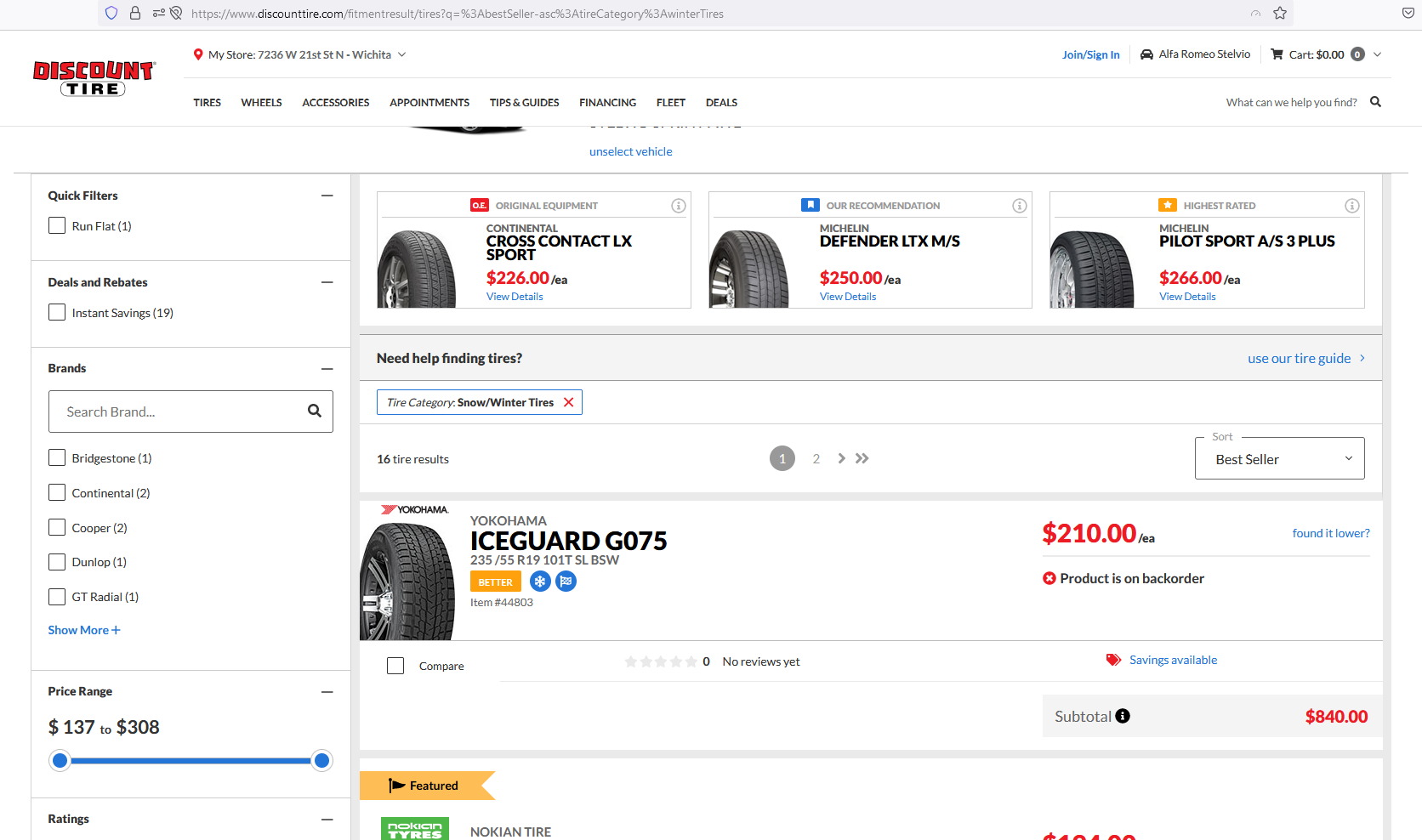Click the left handle of the price range slider
The image size is (1422, 840).
[x=60, y=760]
